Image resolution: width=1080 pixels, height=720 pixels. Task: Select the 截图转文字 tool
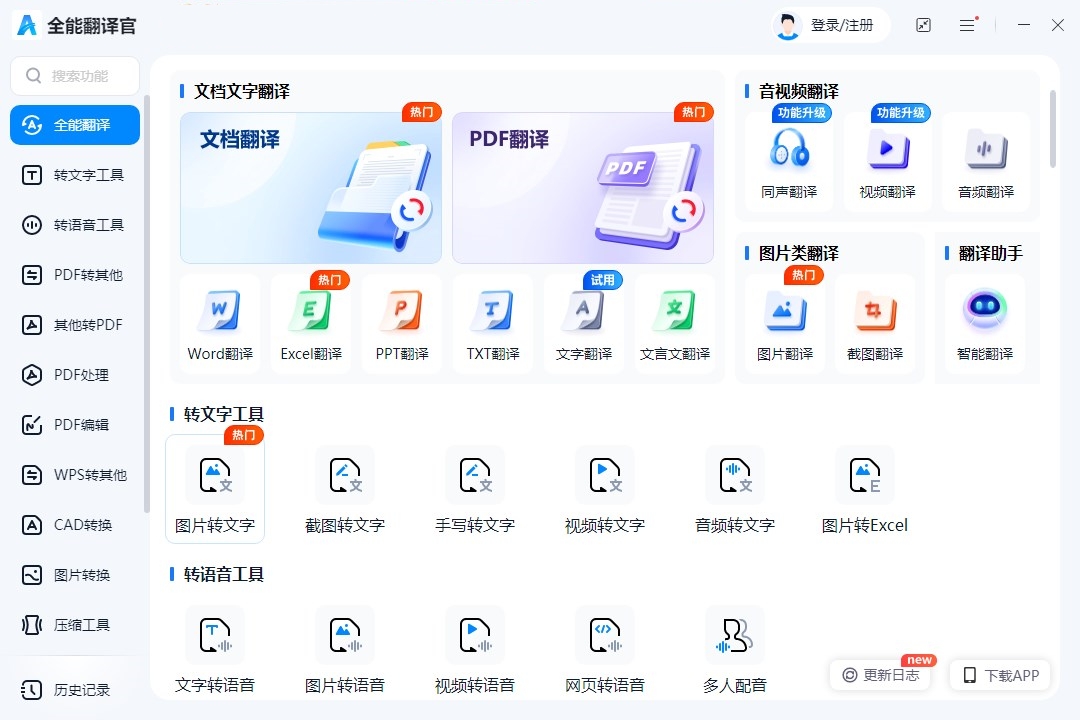tap(344, 488)
